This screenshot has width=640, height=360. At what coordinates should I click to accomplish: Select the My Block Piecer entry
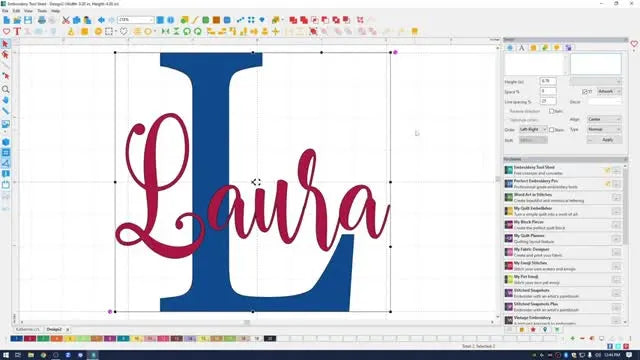click(563, 225)
